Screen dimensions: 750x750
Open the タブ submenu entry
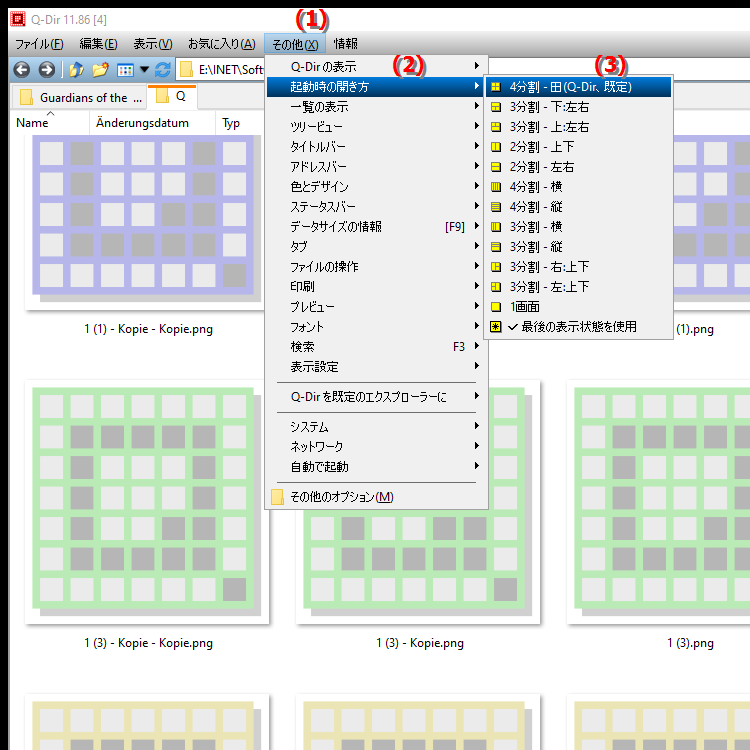(377, 247)
